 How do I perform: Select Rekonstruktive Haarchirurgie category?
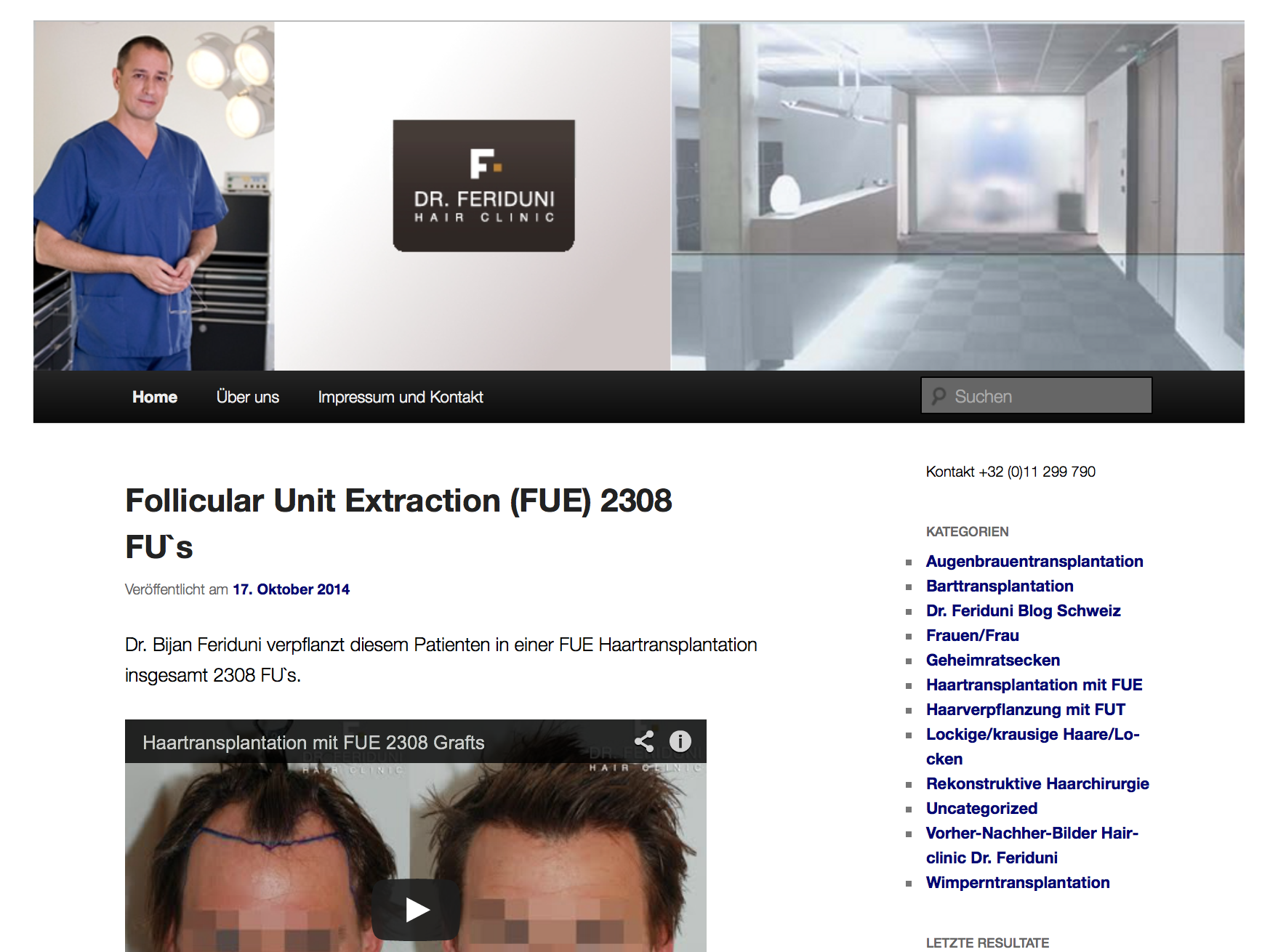tap(1037, 784)
